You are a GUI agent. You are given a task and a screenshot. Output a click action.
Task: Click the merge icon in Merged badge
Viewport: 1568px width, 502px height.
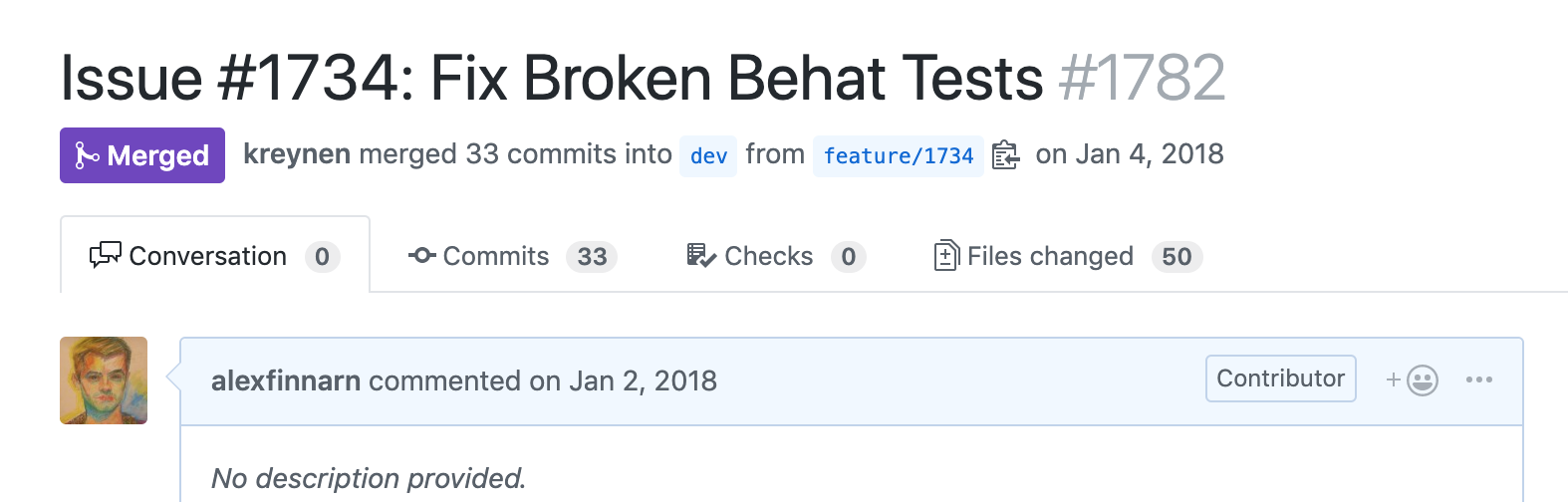[x=87, y=155]
